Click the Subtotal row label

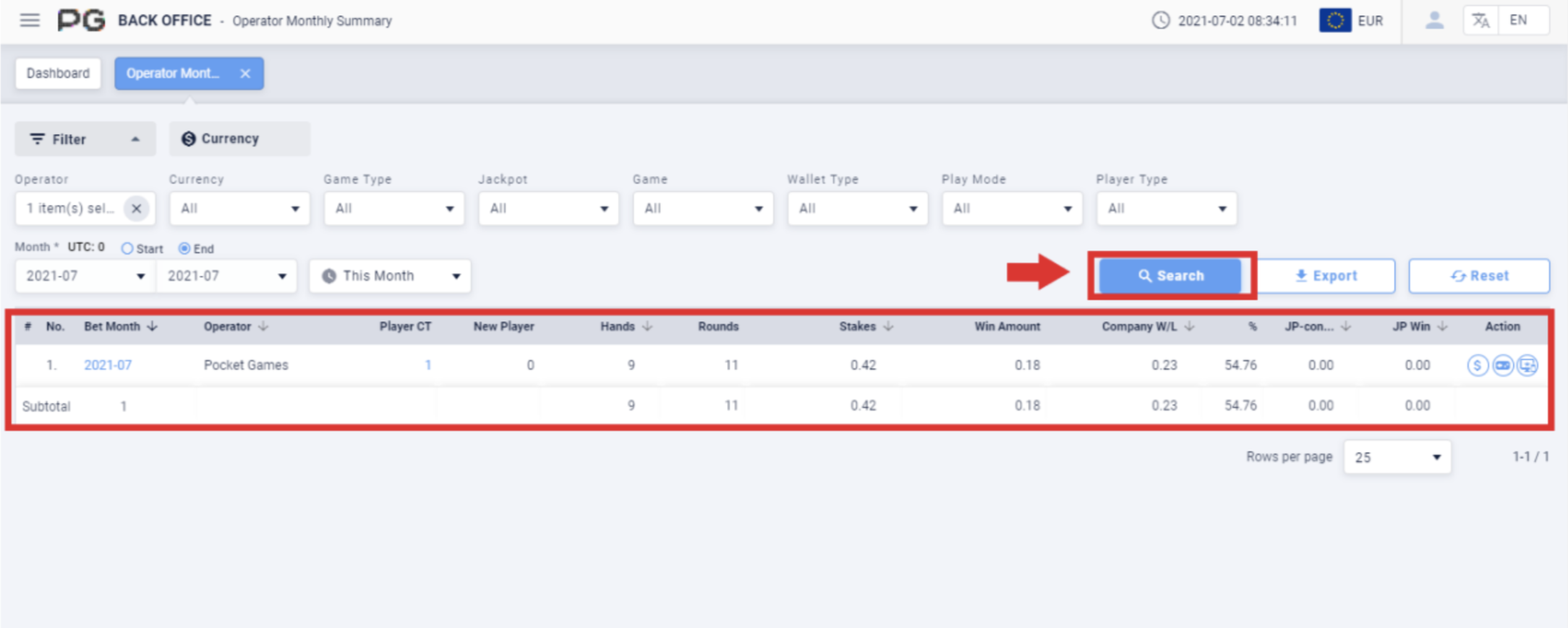pyautogui.click(x=46, y=406)
